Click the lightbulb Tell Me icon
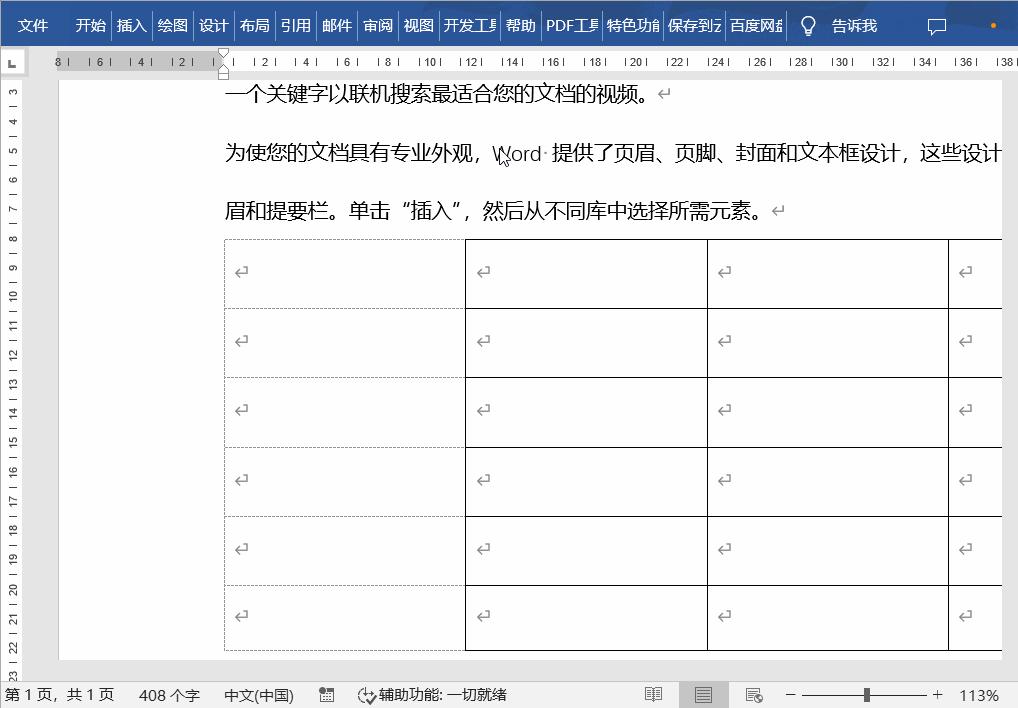Image resolution: width=1018 pixels, height=708 pixels. coord(808,25)
